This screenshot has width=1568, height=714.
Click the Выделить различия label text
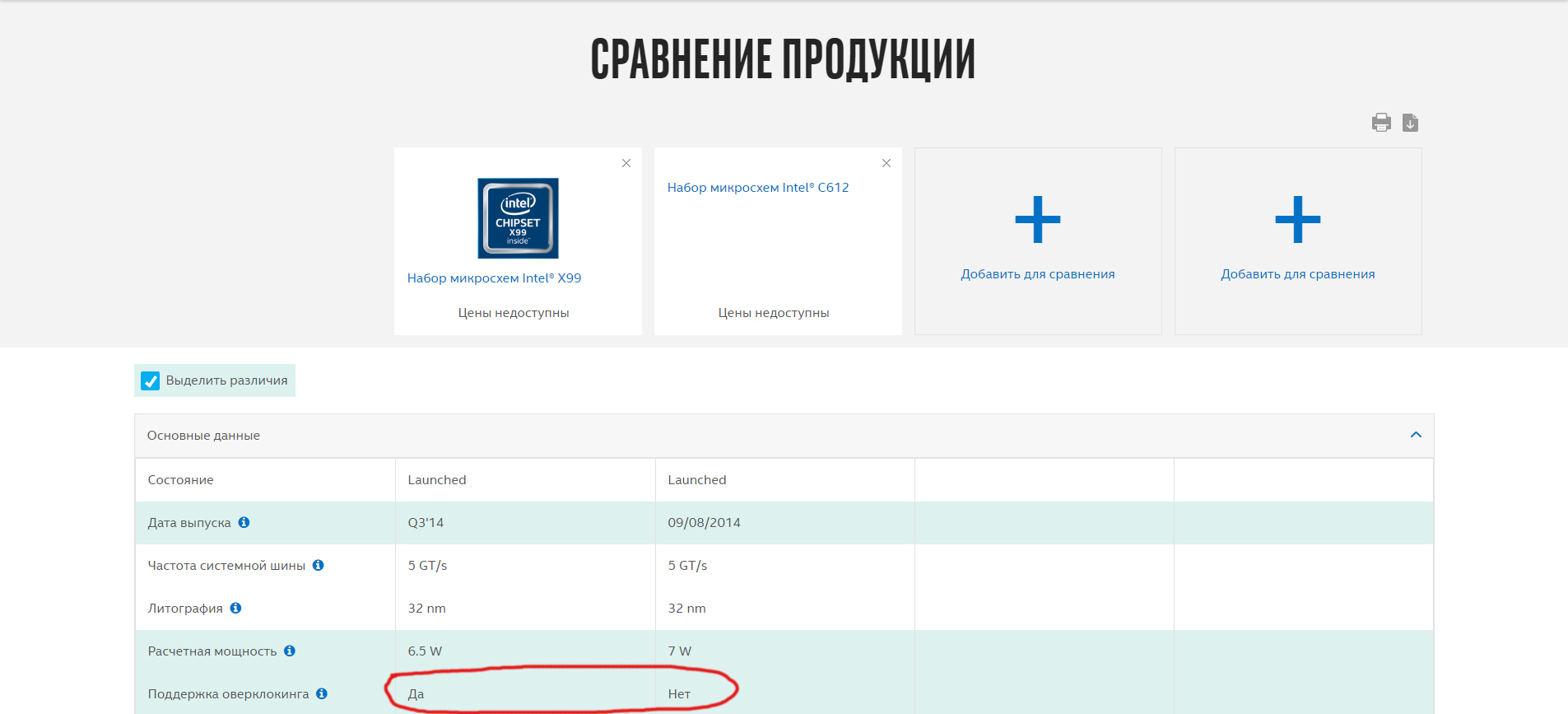click(227, 380)
